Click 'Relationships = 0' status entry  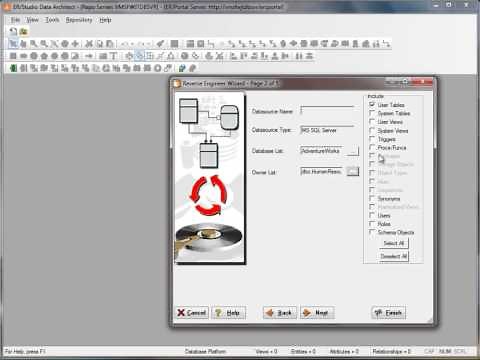tap(392, 351)
